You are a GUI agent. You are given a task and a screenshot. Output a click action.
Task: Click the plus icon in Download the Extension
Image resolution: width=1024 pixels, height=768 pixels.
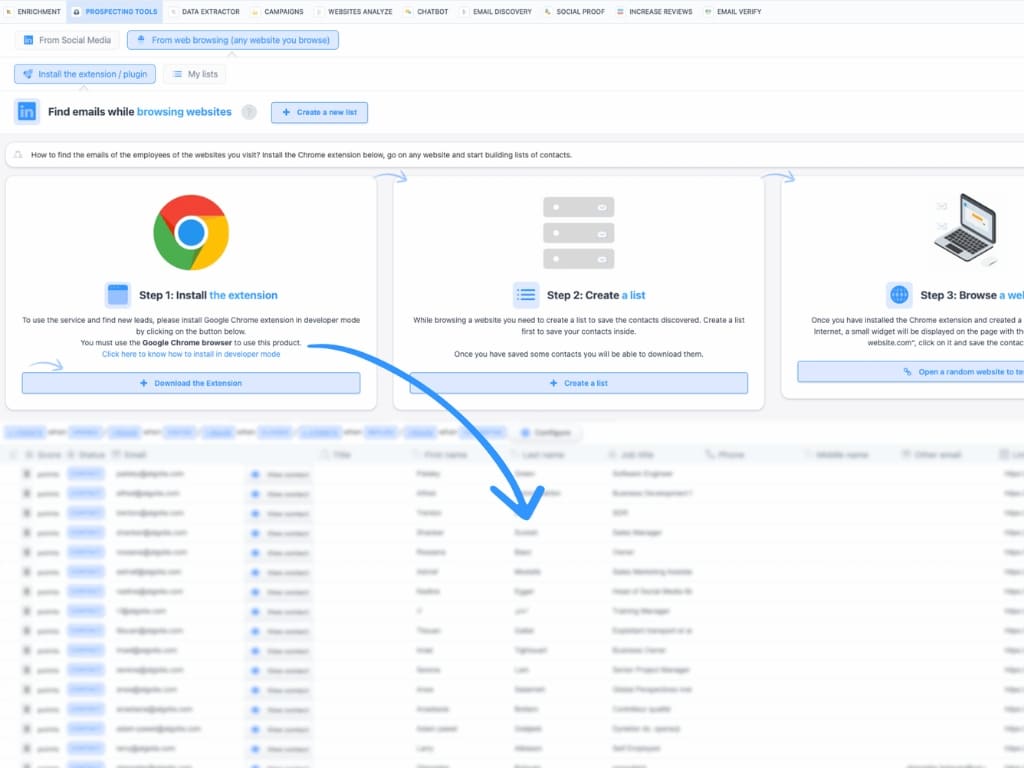(144, 383)
